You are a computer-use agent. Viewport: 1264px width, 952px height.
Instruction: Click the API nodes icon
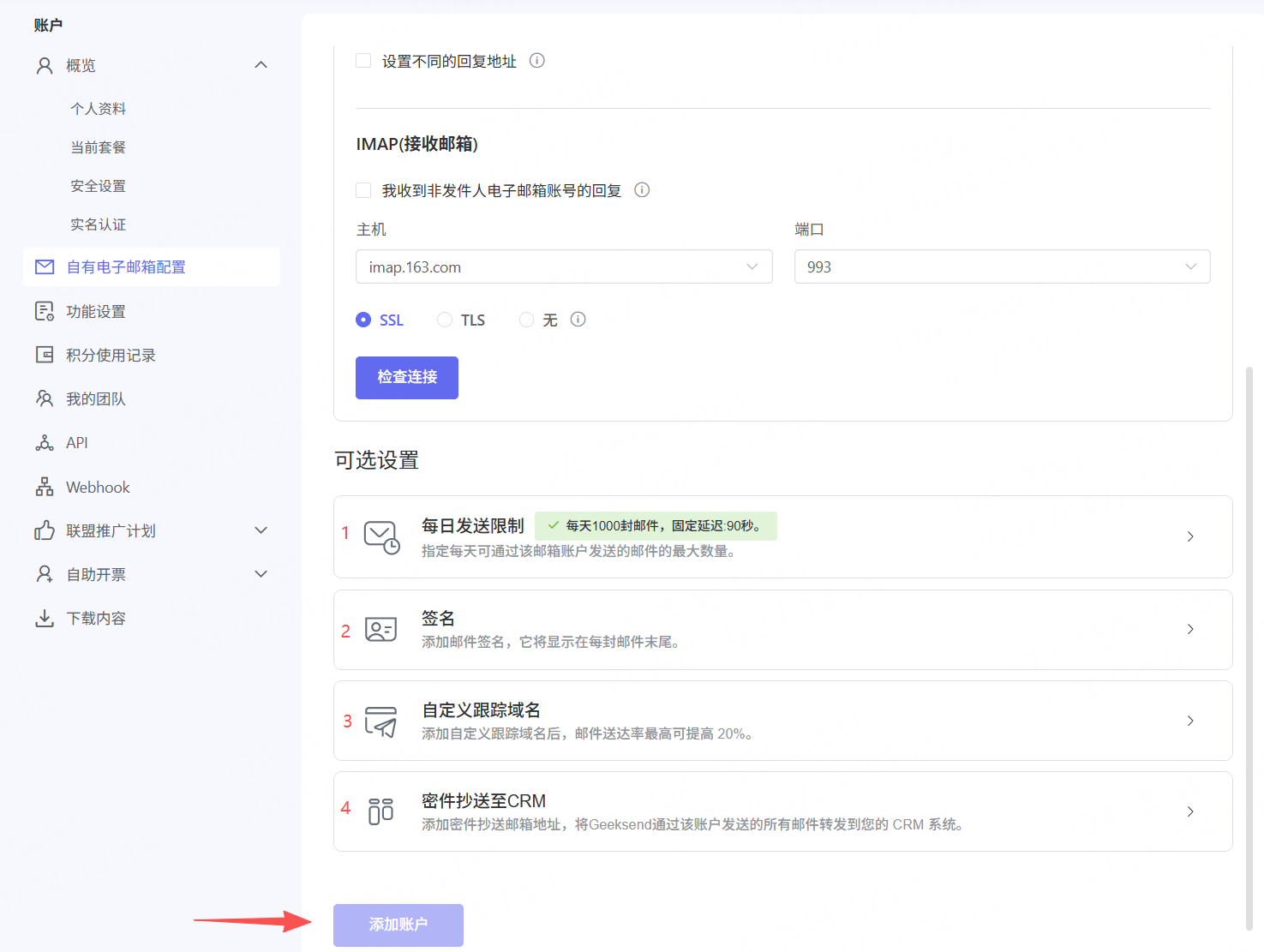click(x=45, y=443)
